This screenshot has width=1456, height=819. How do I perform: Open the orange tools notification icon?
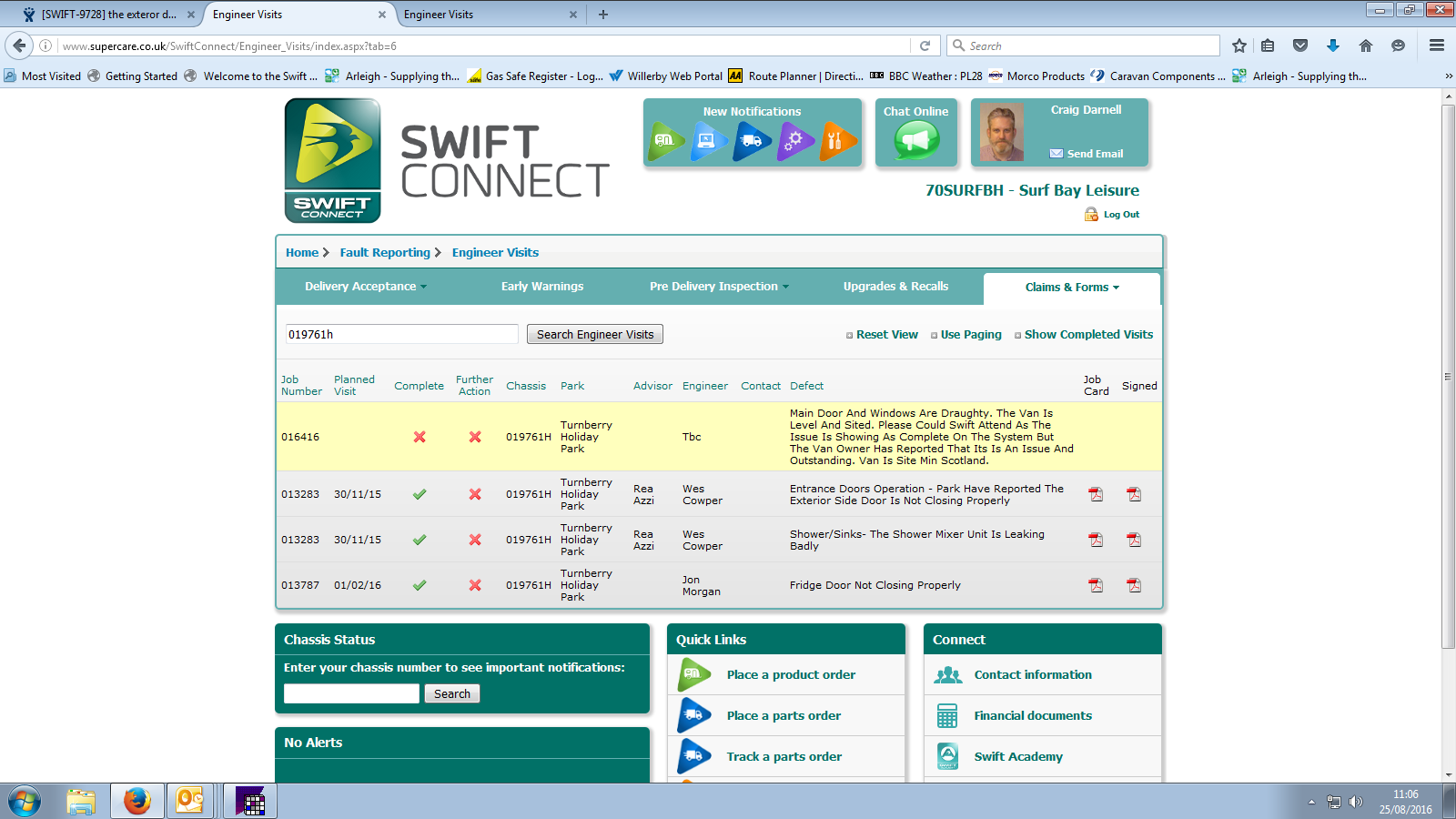tap(836, 141)
